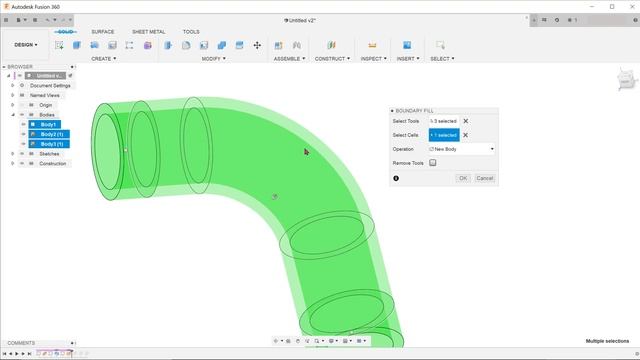This screenshot has width=640, height=360.
Task: Toggle visibility eye of Body3 (1)
Action: click(x=23, y=144)
